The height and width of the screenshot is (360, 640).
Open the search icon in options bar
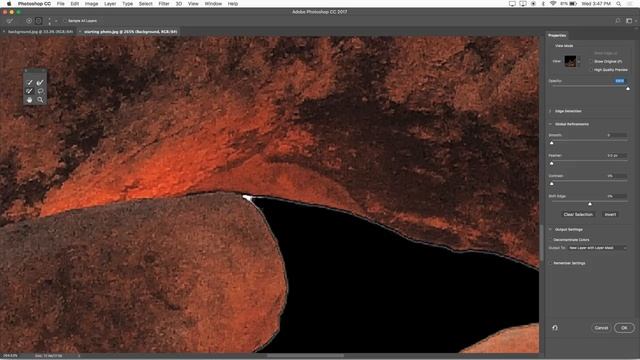click(618, 21)
